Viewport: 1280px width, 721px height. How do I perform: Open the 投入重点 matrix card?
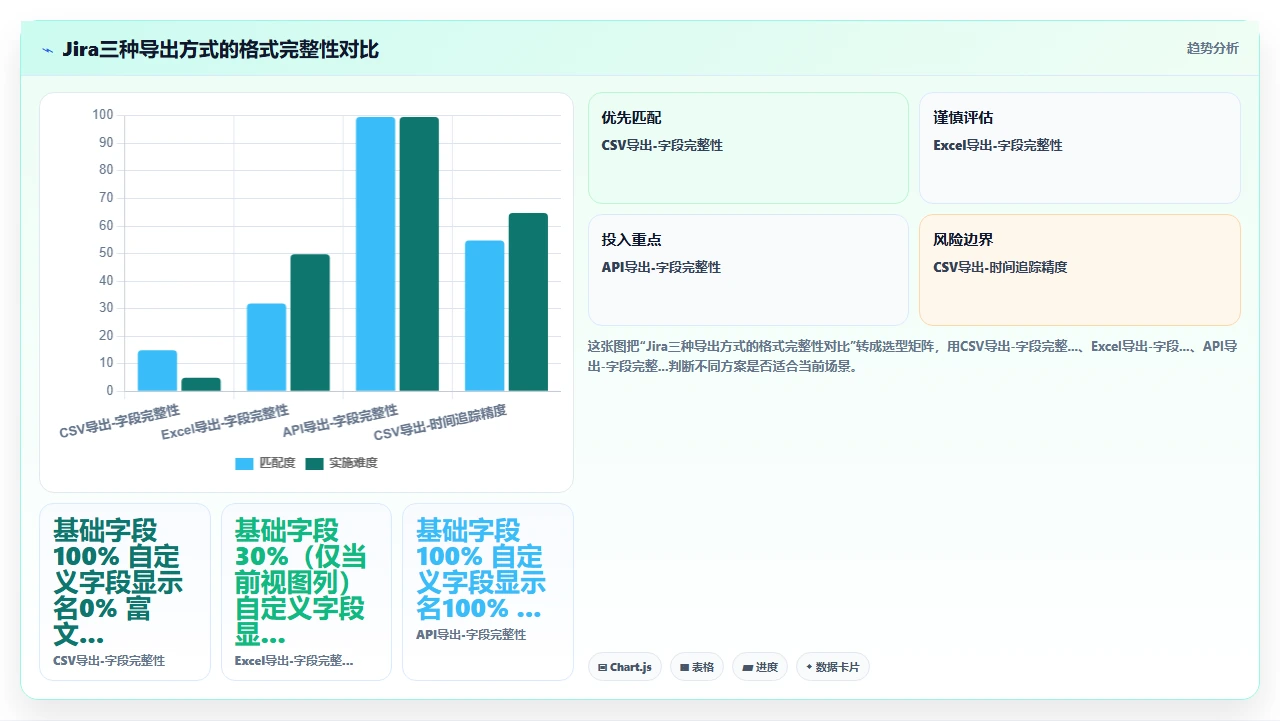[x=748, y=270]
